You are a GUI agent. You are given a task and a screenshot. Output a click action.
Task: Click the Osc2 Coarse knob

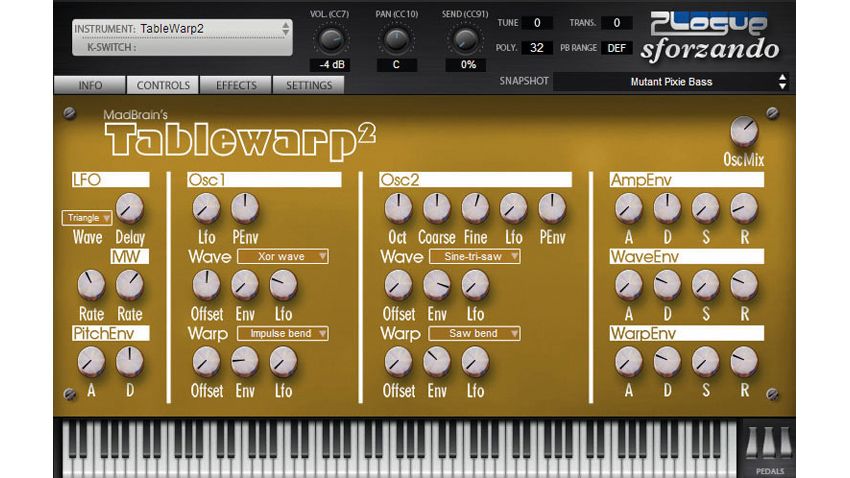click(x=437, y=208)
